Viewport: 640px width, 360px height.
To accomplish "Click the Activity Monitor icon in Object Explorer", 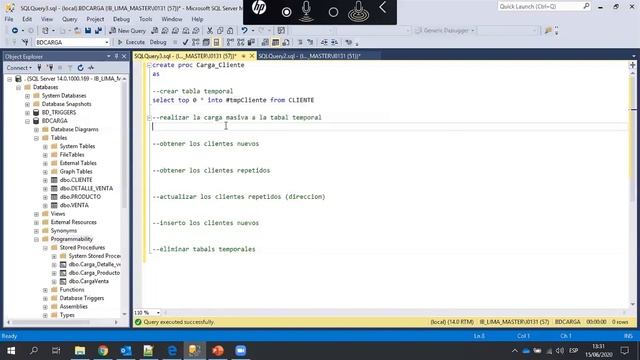I will pos(91,68).
